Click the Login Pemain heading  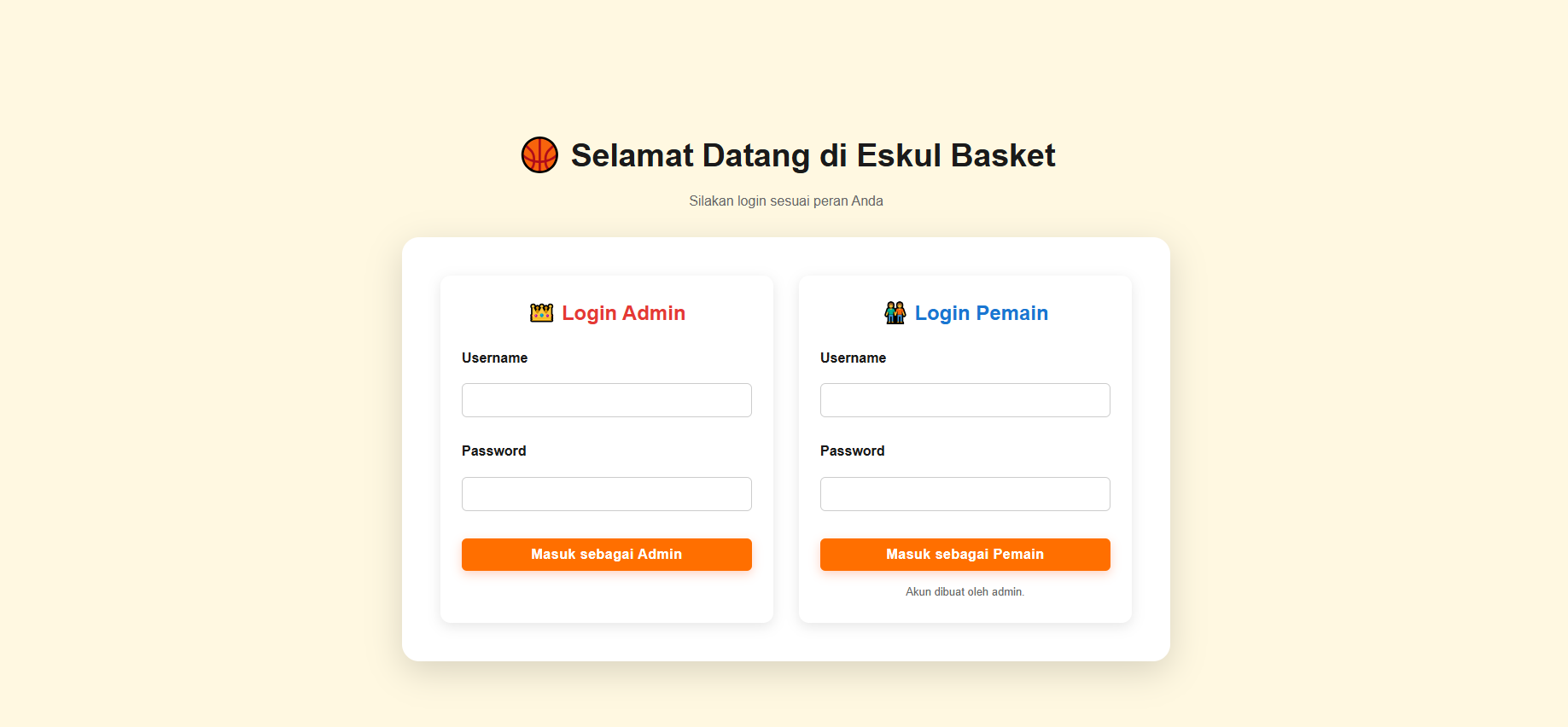[x=981, y=312]
